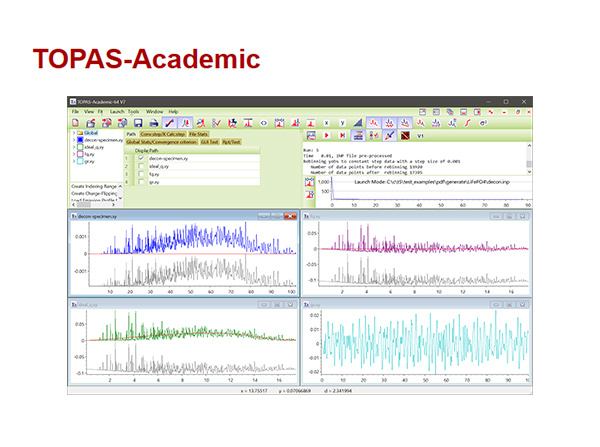600x447 pixels.
Task: Click the cyan gr.xy color swatch
Action: (x=80, y=161)
